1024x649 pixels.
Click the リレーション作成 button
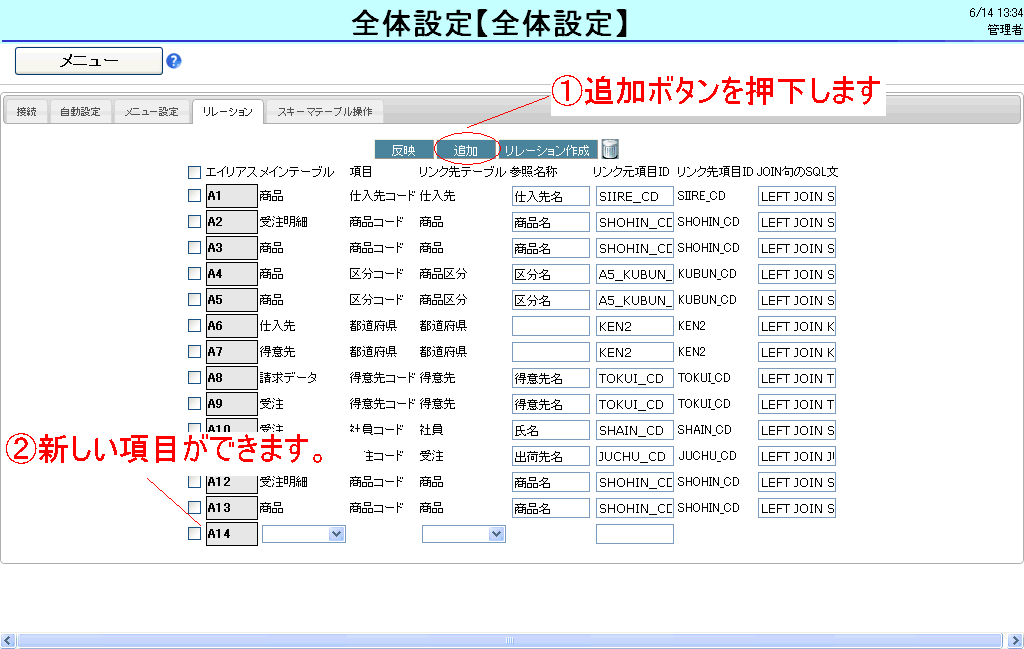coord(546,150)
